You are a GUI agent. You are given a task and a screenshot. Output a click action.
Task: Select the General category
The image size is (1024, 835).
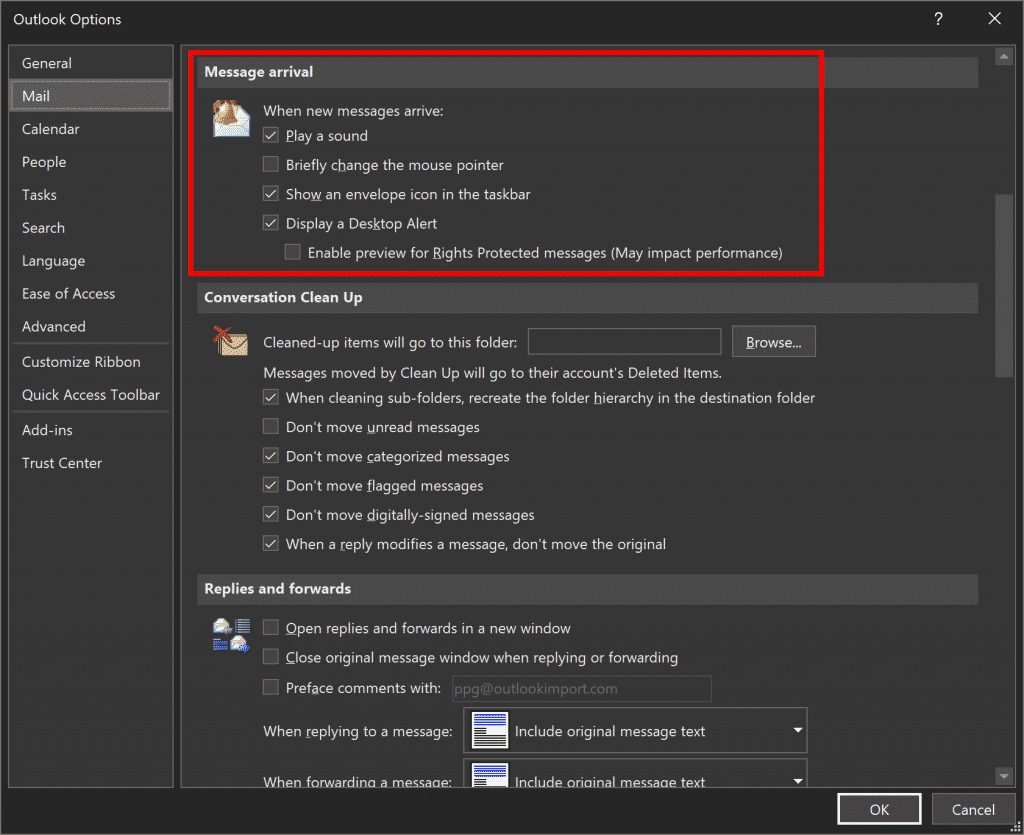tap(91, 63)
